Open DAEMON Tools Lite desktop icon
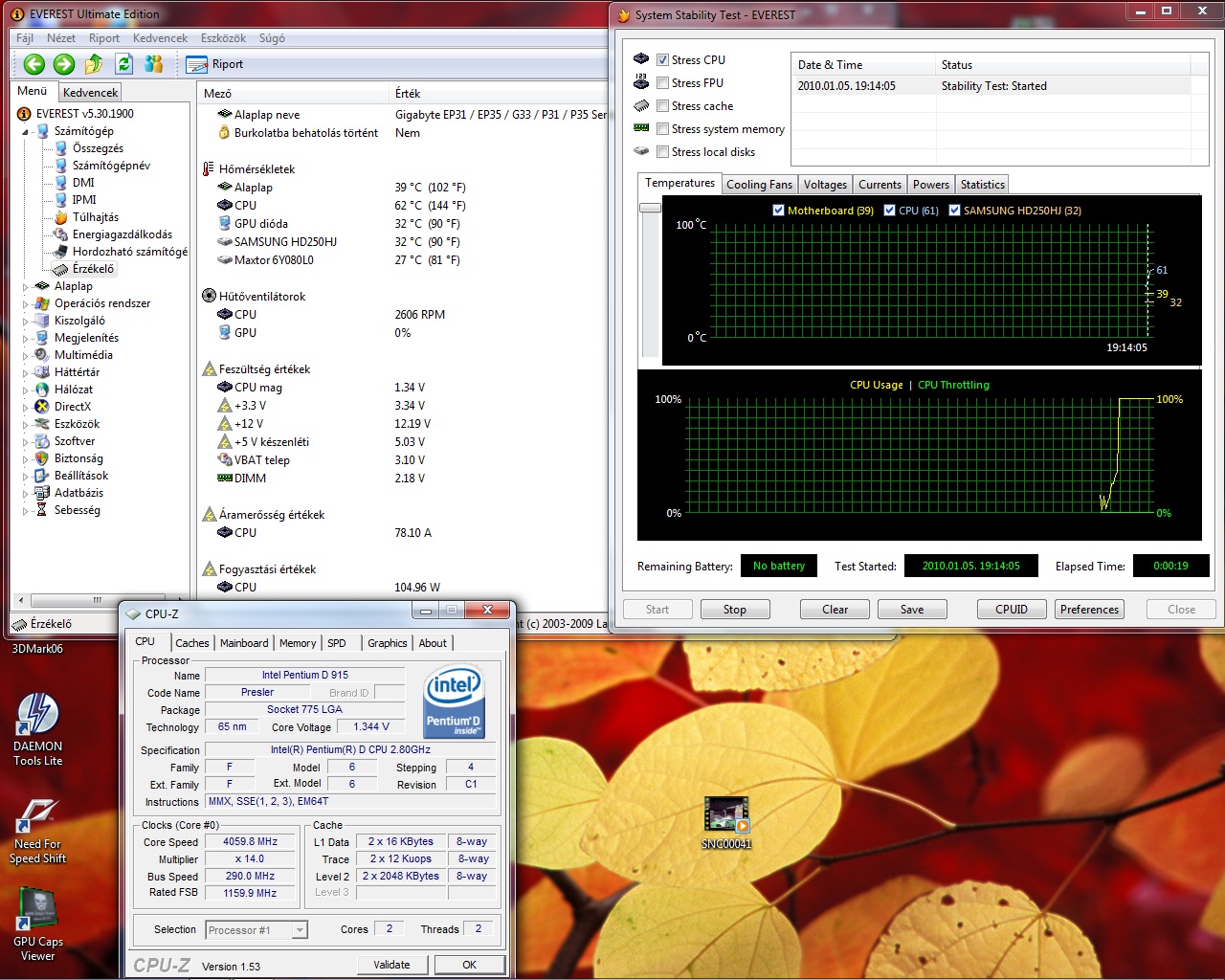This screenshot has height=980, width=1225. point(37,730)
